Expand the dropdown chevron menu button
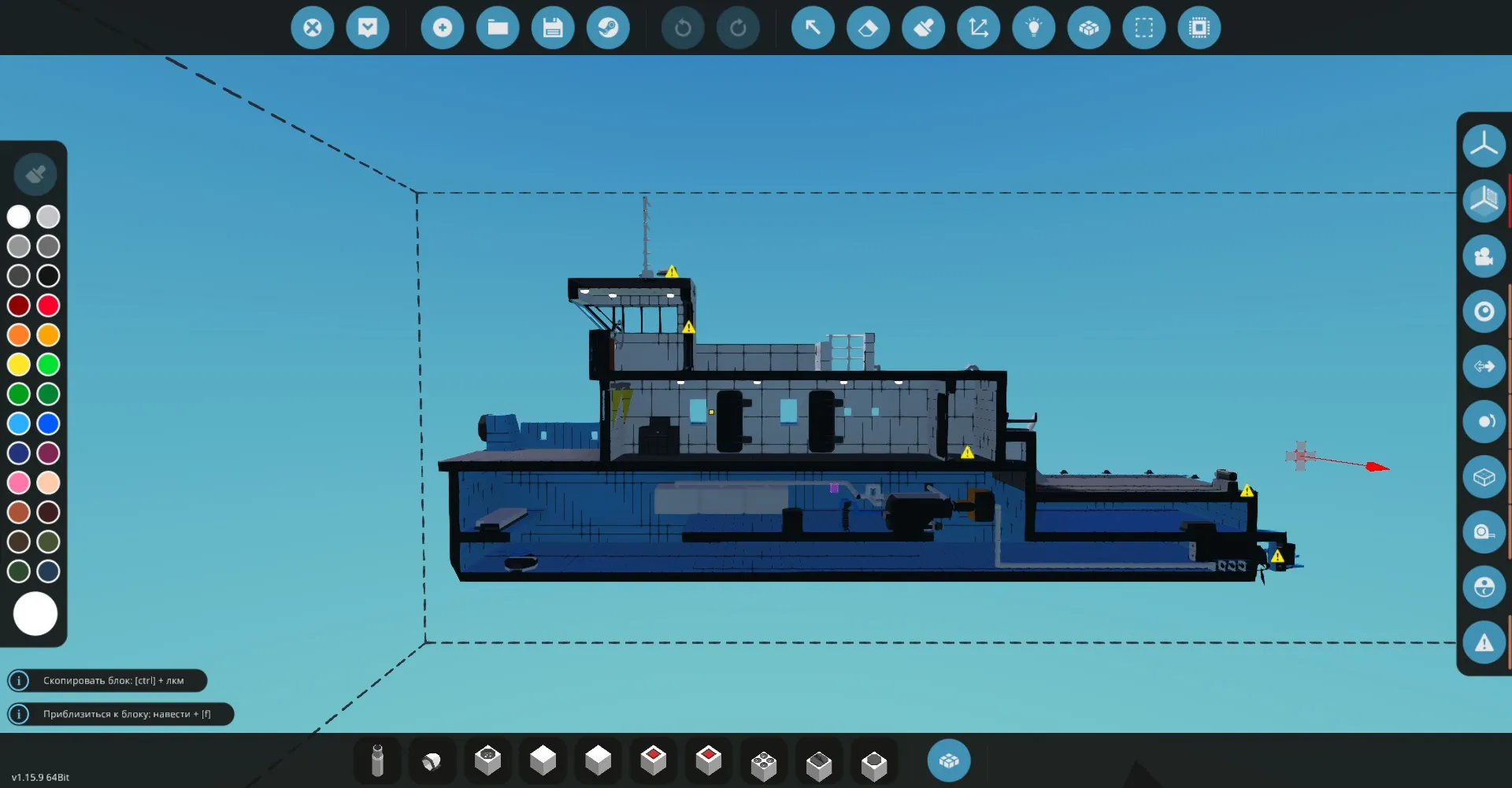Image resolution: width=1512 pixels, height=788 pixels. click(368, 28)
